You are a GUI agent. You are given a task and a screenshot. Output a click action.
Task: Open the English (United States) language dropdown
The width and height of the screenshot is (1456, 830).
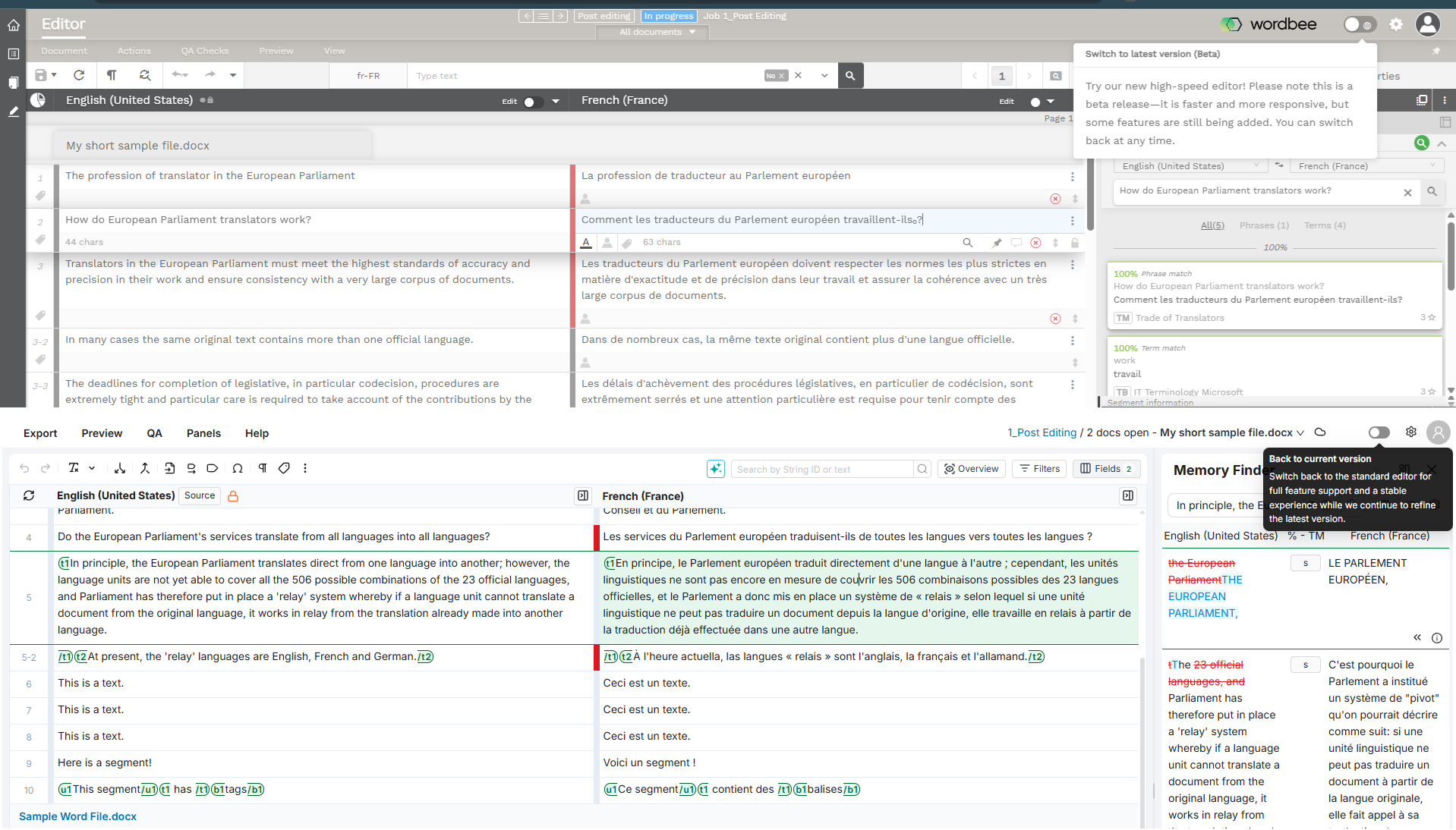tap(1190, 165)
